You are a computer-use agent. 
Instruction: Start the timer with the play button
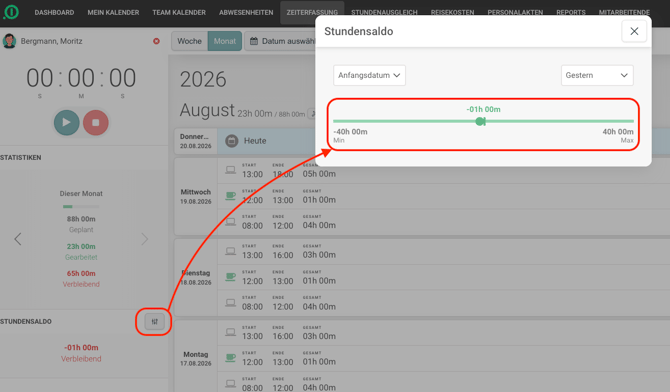(x=66, y=122)
